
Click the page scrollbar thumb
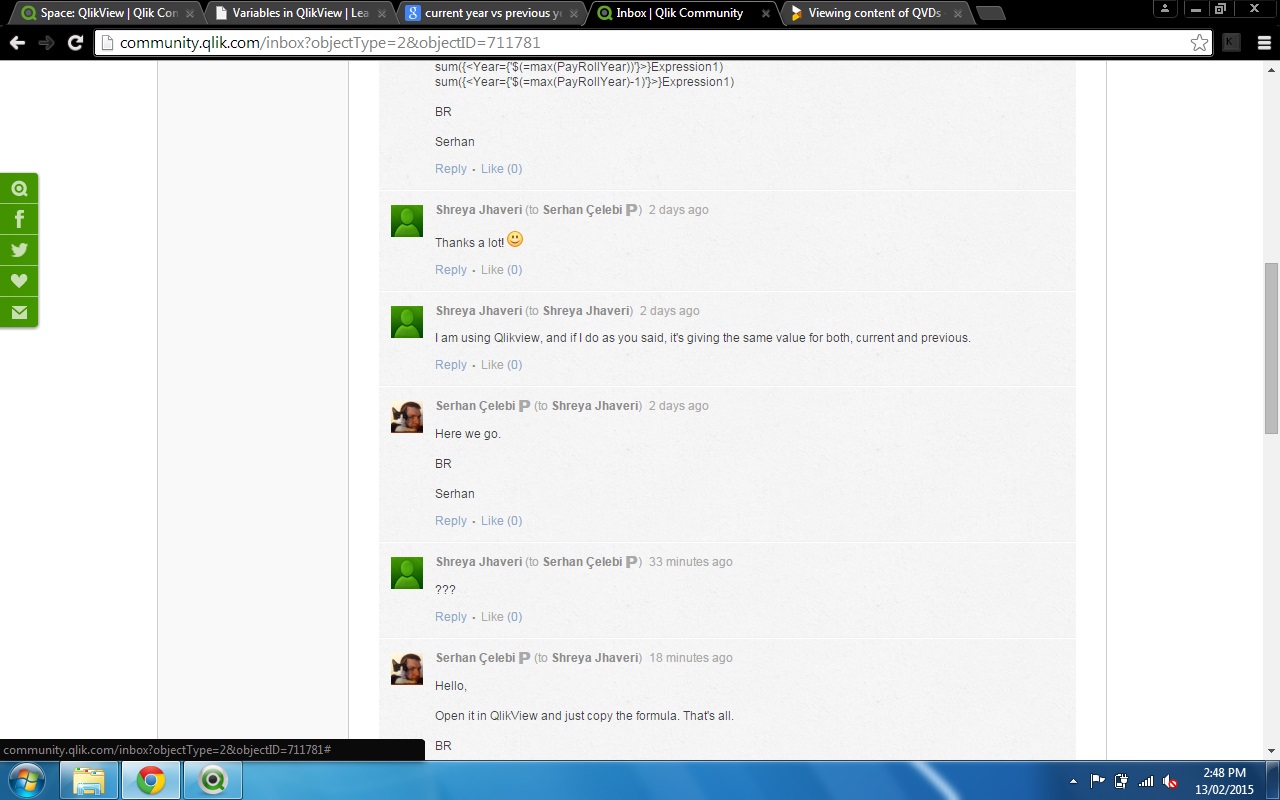(x=1271, y=348)
